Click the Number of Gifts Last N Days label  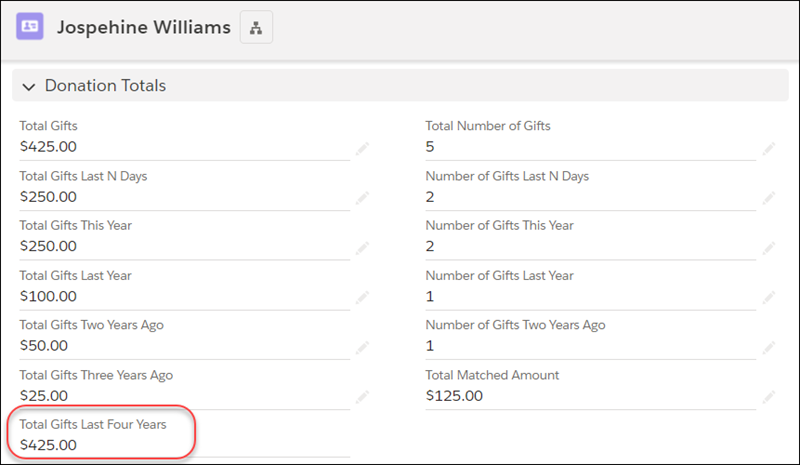pos(507,176)
